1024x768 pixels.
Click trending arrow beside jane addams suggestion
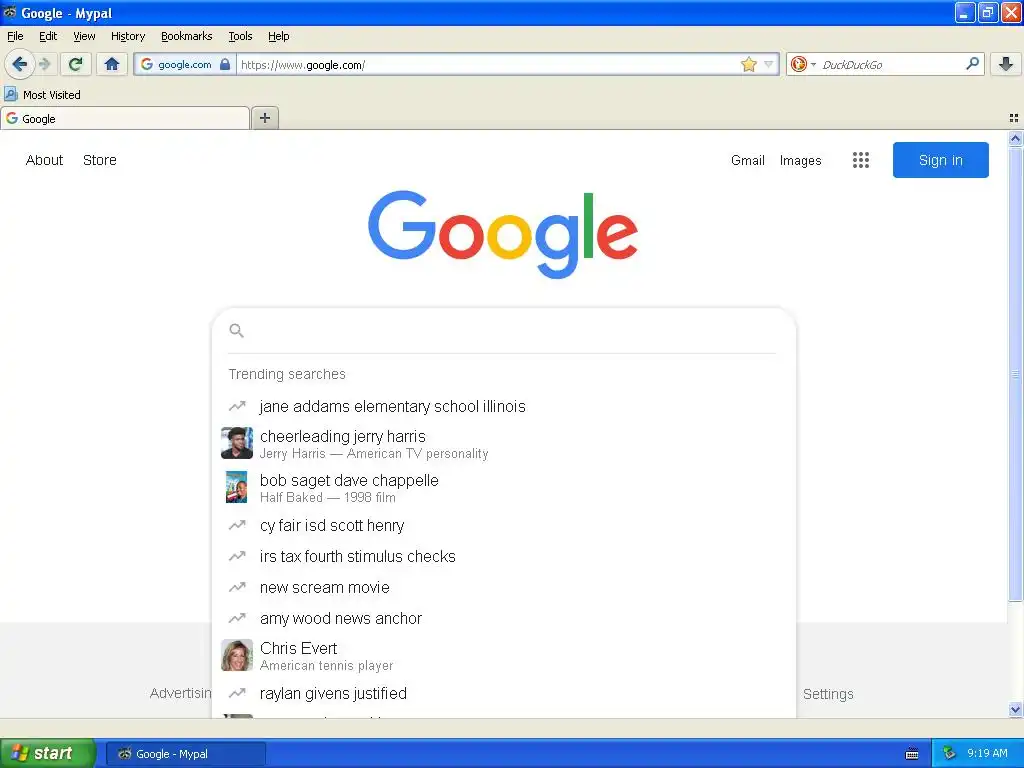pyautogui.click(x=237, y=406)
